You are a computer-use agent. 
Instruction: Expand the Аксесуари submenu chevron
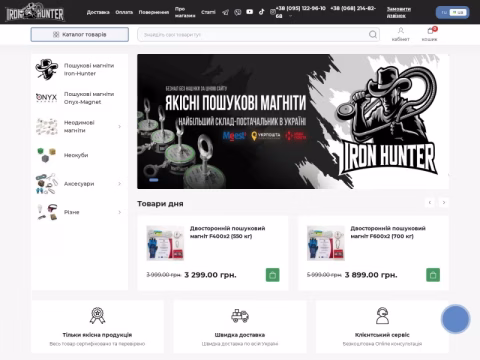tap(119, 184)
